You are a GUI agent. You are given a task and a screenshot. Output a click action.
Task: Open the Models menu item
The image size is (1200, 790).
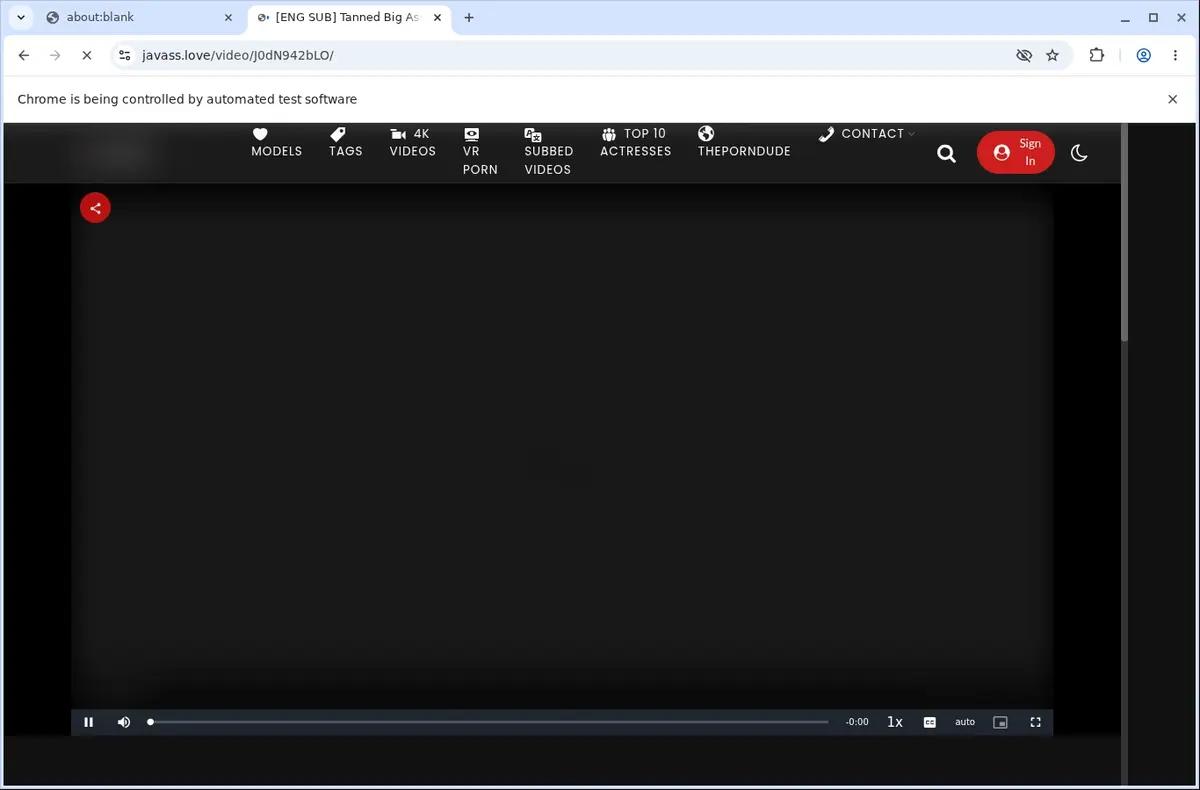tap(276, 142)
